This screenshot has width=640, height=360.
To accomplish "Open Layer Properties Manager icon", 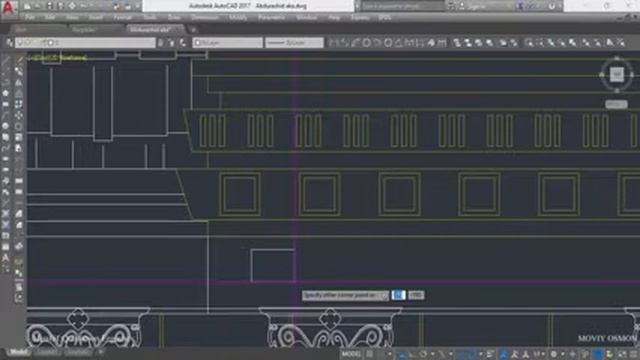I will click(9, 42).
